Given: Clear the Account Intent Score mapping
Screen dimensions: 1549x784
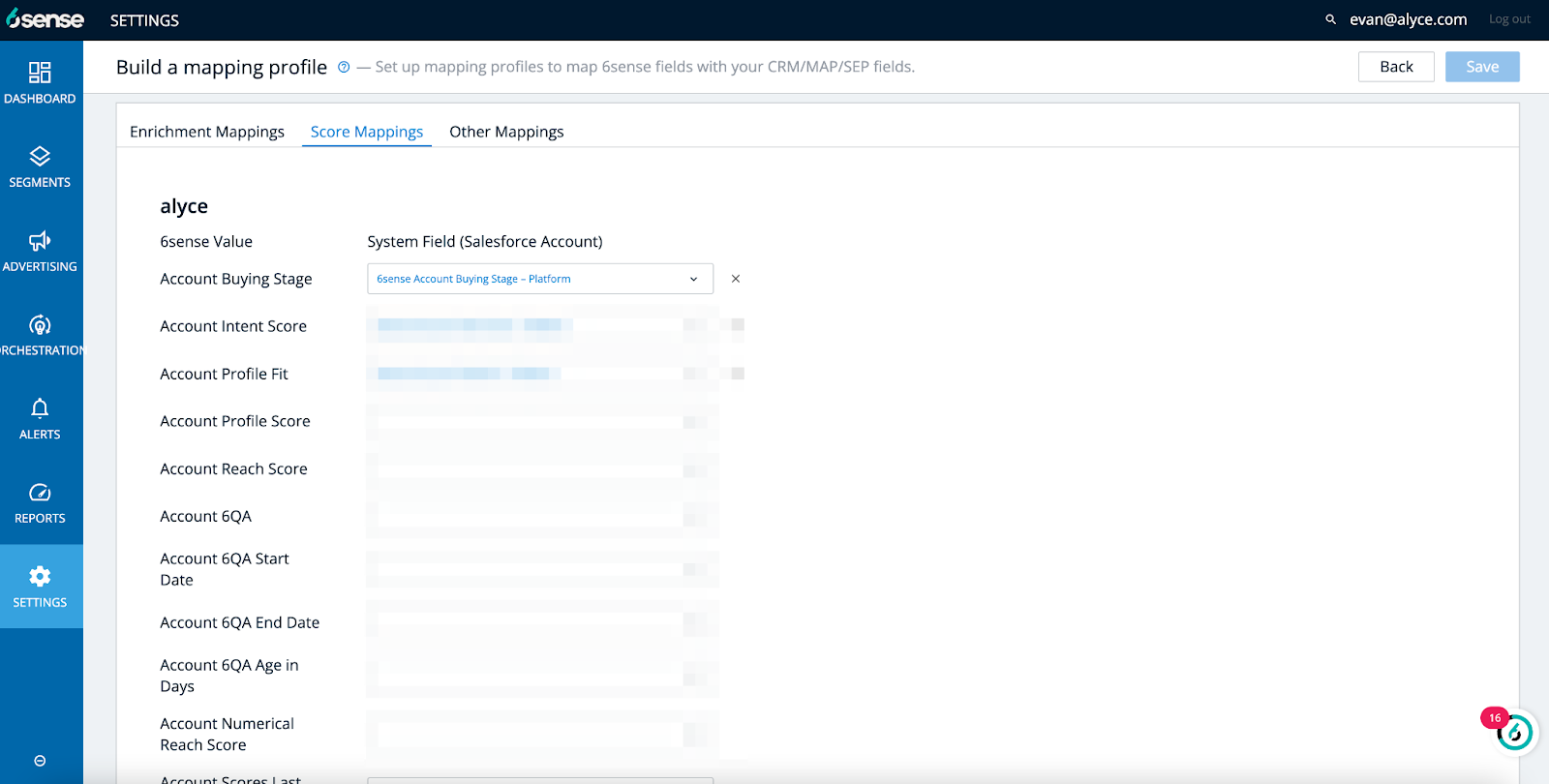Looking at the screenshot, I should (736, 326).
